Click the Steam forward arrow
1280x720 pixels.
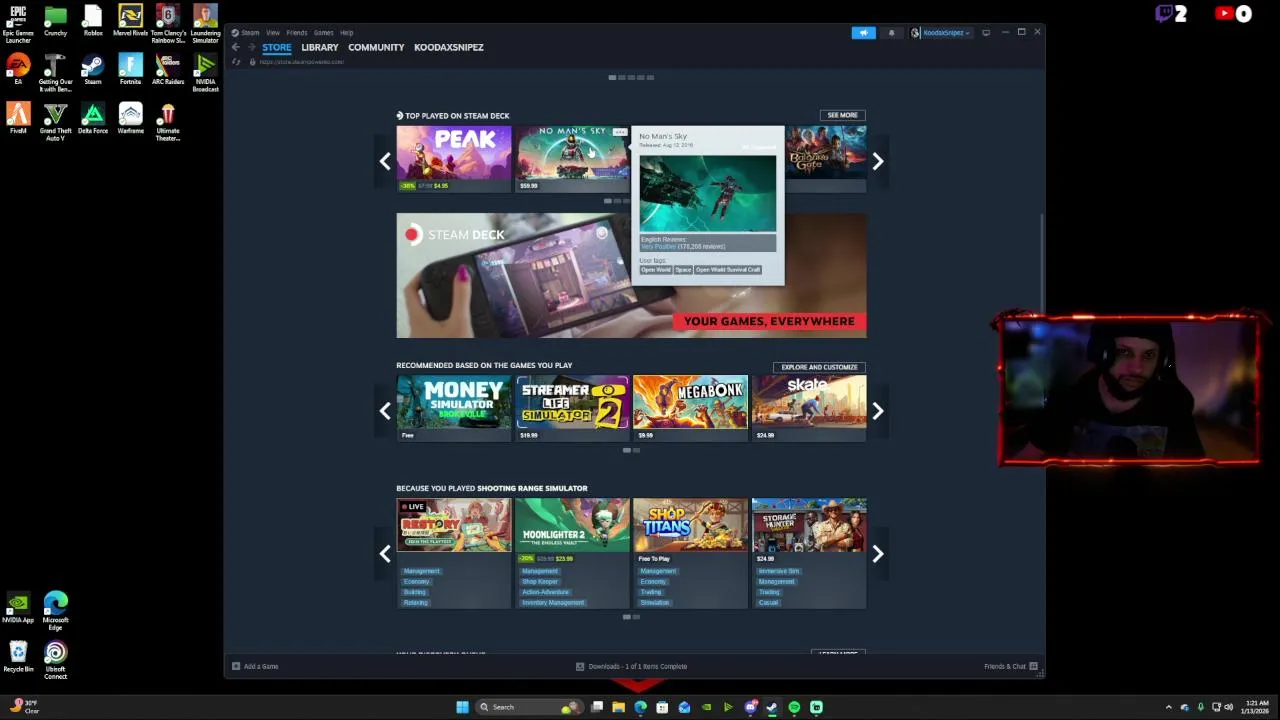click(250, 47)
